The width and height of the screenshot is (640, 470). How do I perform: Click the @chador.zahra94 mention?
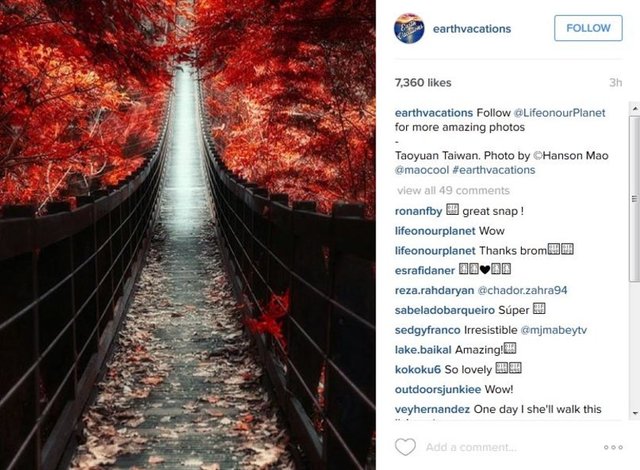522,290
